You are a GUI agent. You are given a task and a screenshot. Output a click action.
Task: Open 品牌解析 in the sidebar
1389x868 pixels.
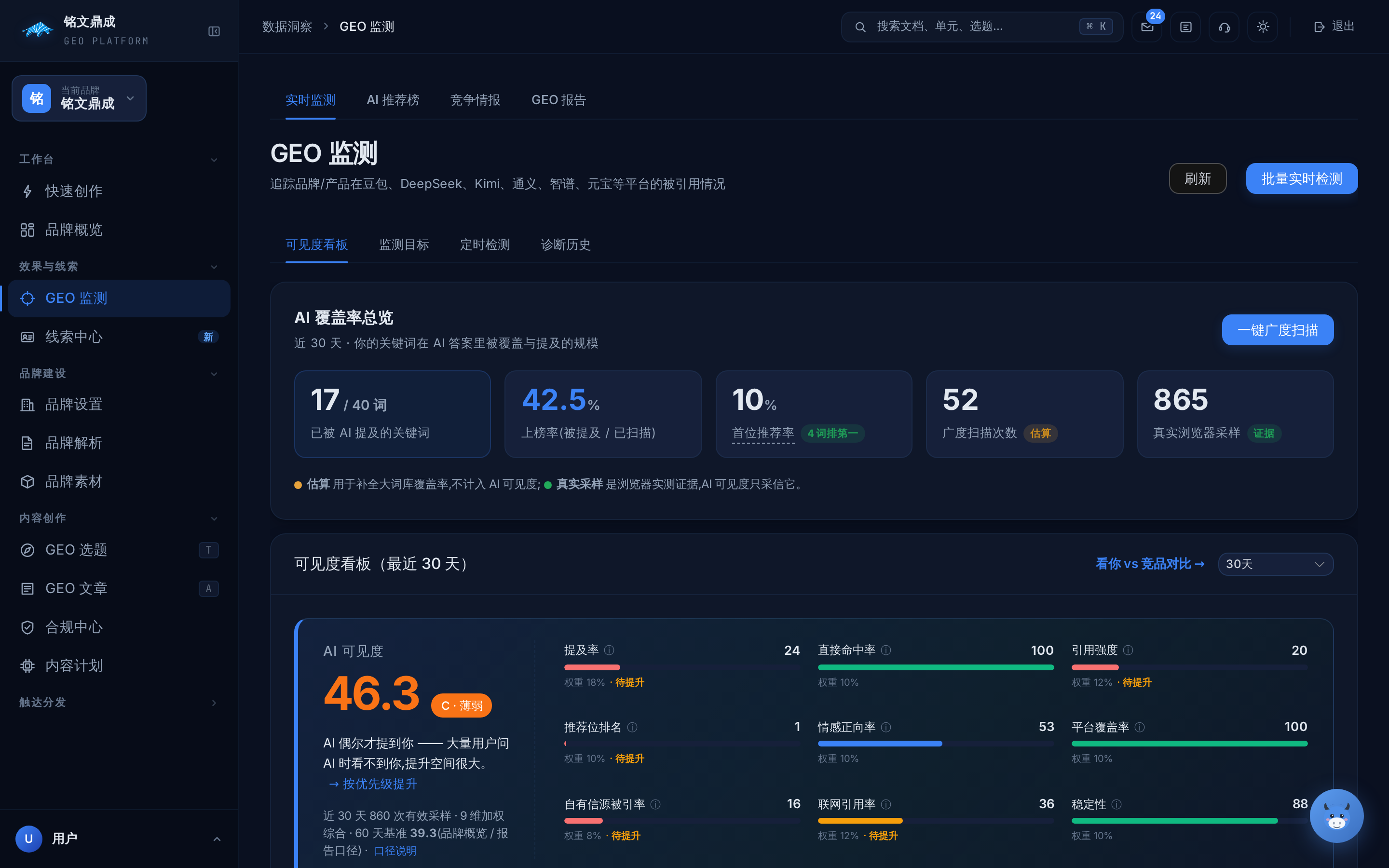click(x=119, y=443)
